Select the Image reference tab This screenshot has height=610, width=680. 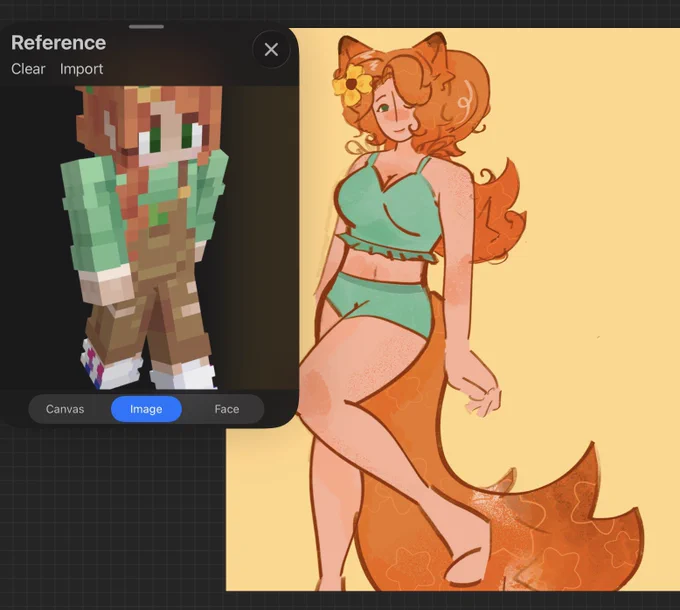pos(146,409)
